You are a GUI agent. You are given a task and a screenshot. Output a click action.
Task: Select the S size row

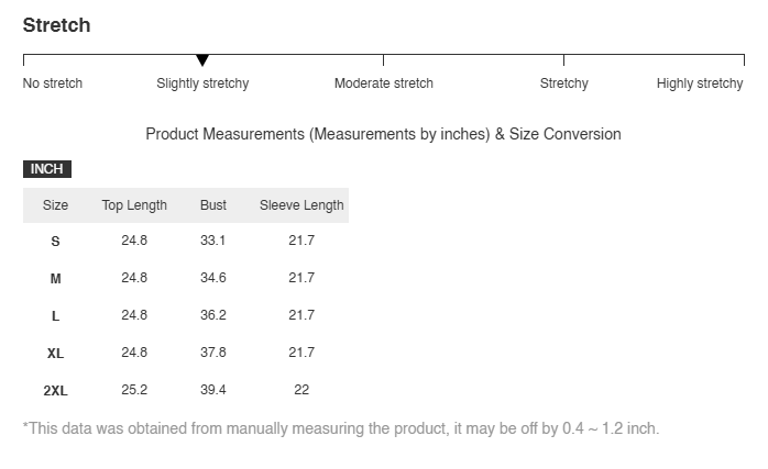[55, 241]
